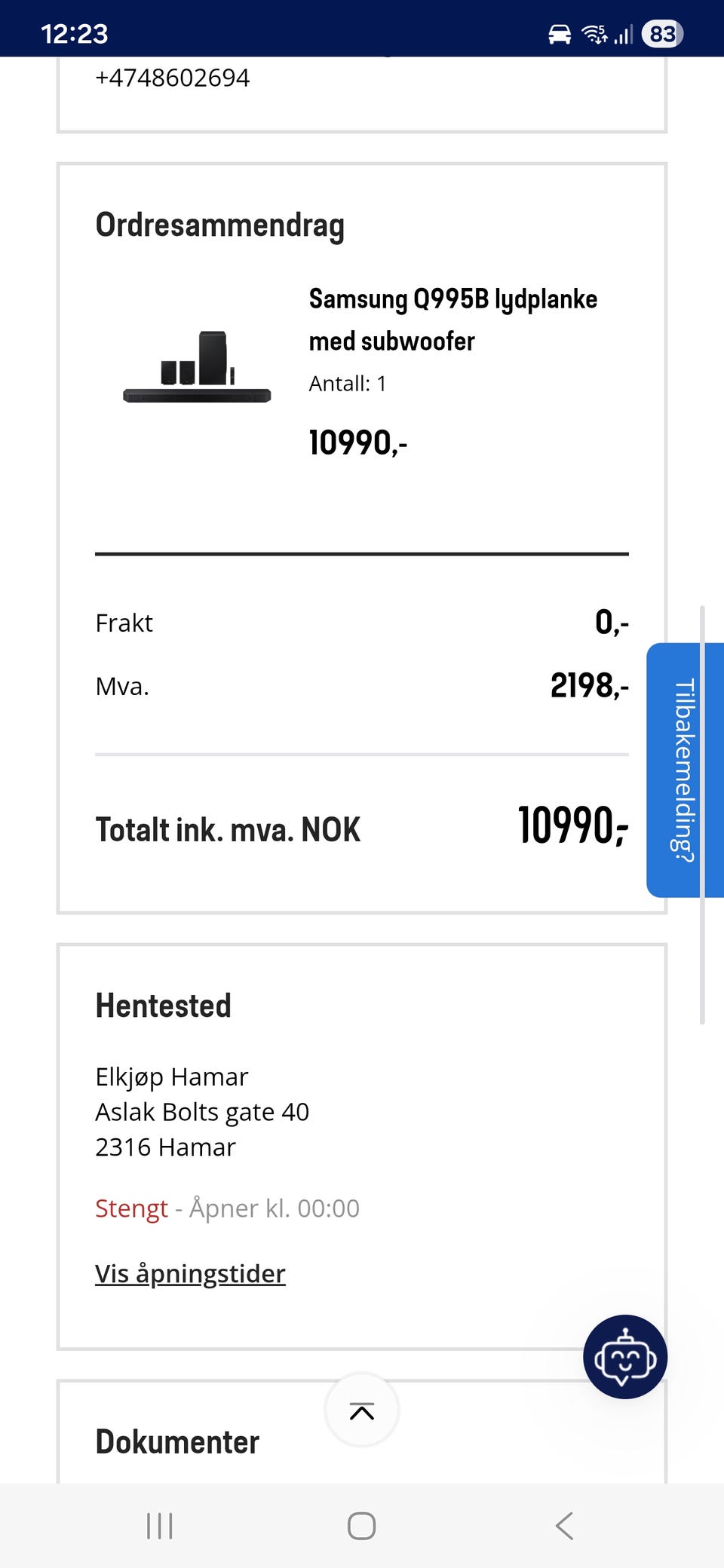Open Samsung Q995B lydplanke product title
Image resolution: width=724 pixels, height=1568 pixels.
click(x=452, y=320)
